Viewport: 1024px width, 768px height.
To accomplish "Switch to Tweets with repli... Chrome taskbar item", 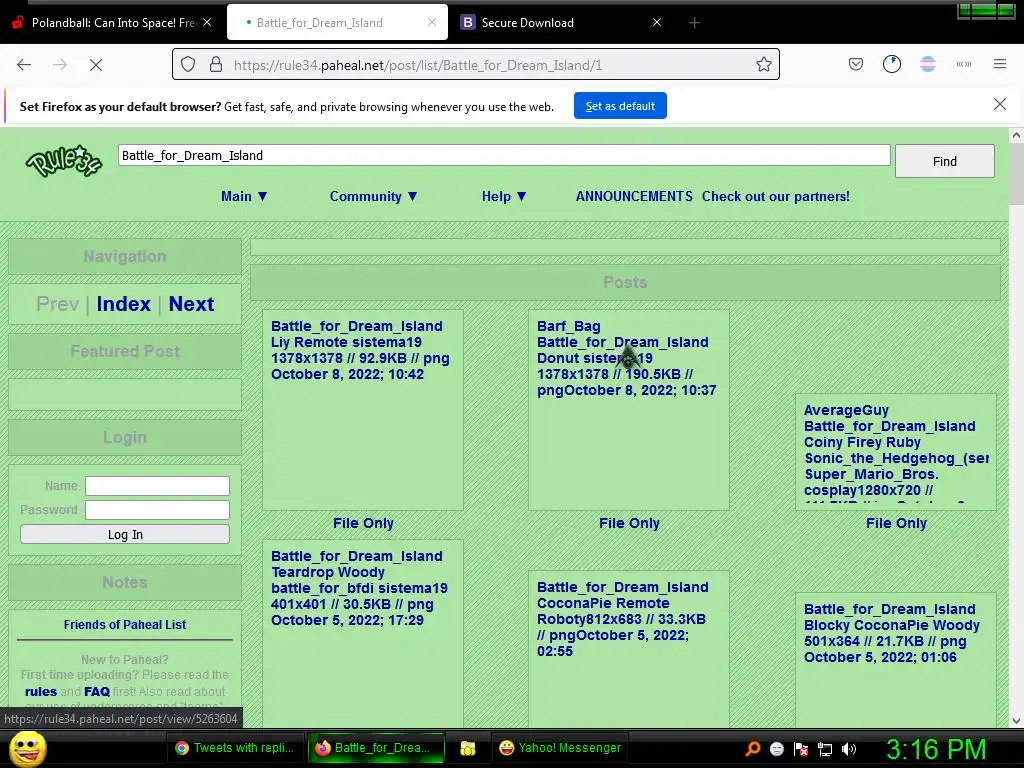I will point(235,748).
